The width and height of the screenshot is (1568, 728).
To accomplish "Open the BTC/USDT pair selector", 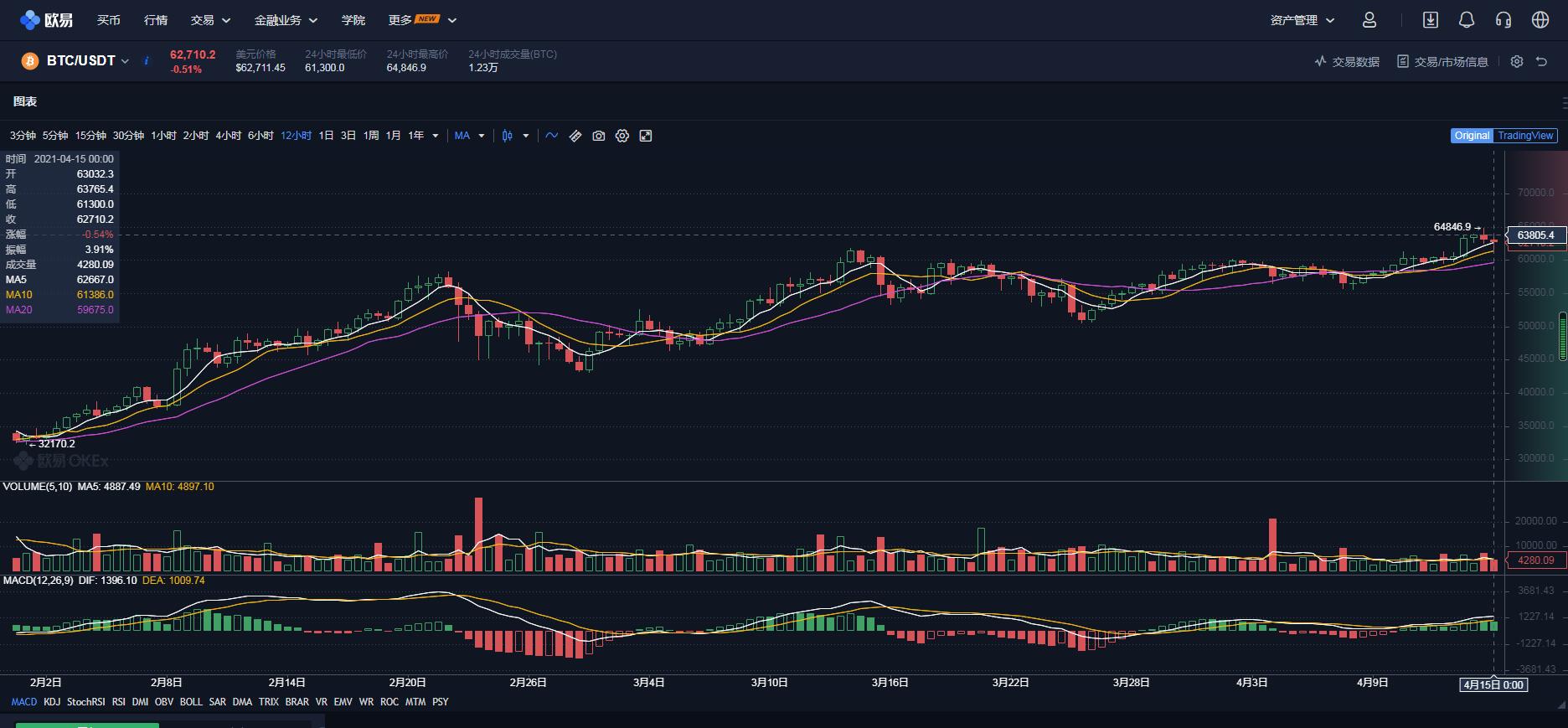I will (88, 60).
